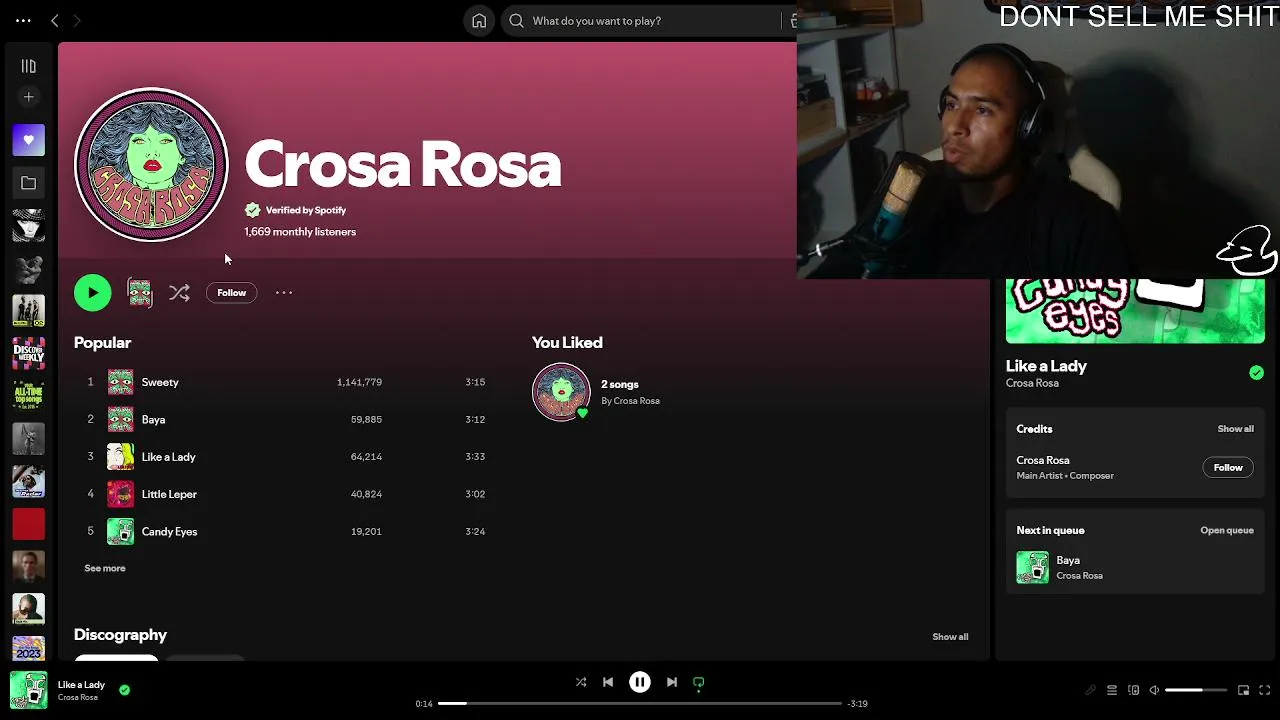Viewport: 1280px width, 720px height.
Task: Skip to the previous track
Action: click(608, 682)
